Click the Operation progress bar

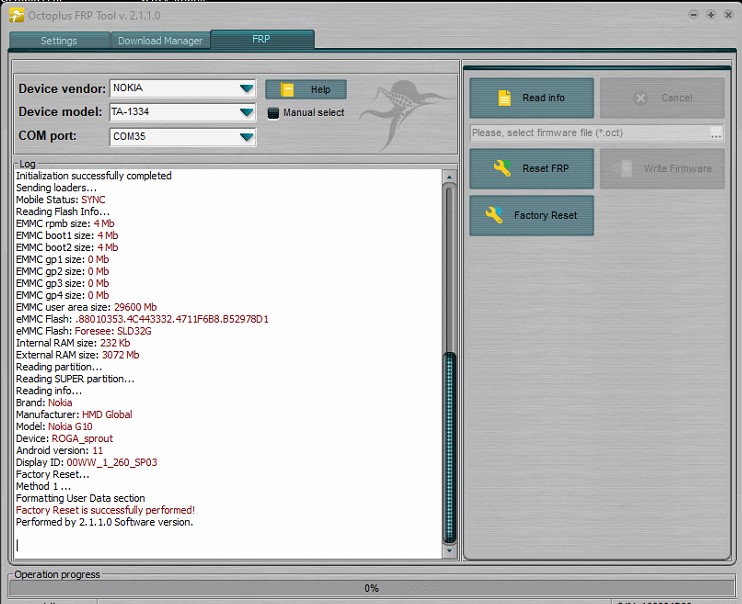click(x=371, y=588)
